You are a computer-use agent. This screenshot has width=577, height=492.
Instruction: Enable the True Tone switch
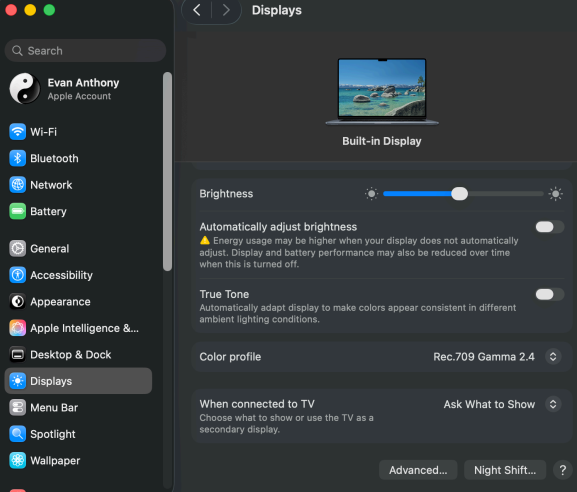click(549, 294)
